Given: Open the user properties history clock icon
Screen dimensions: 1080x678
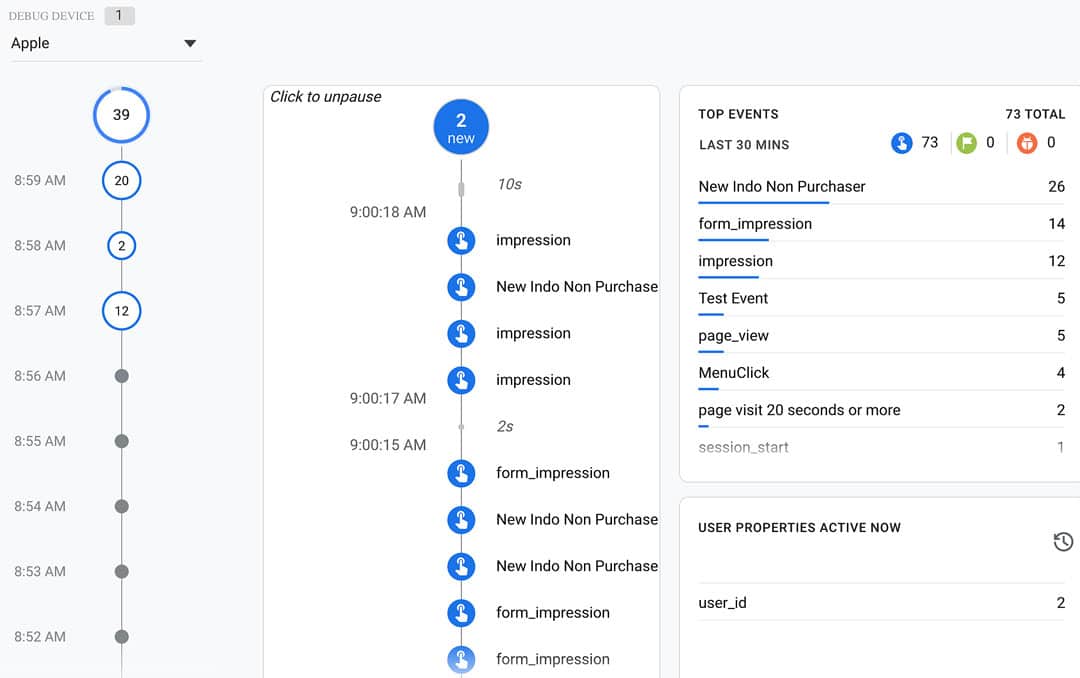Looking at the screenshot, I should [1063, 541].
